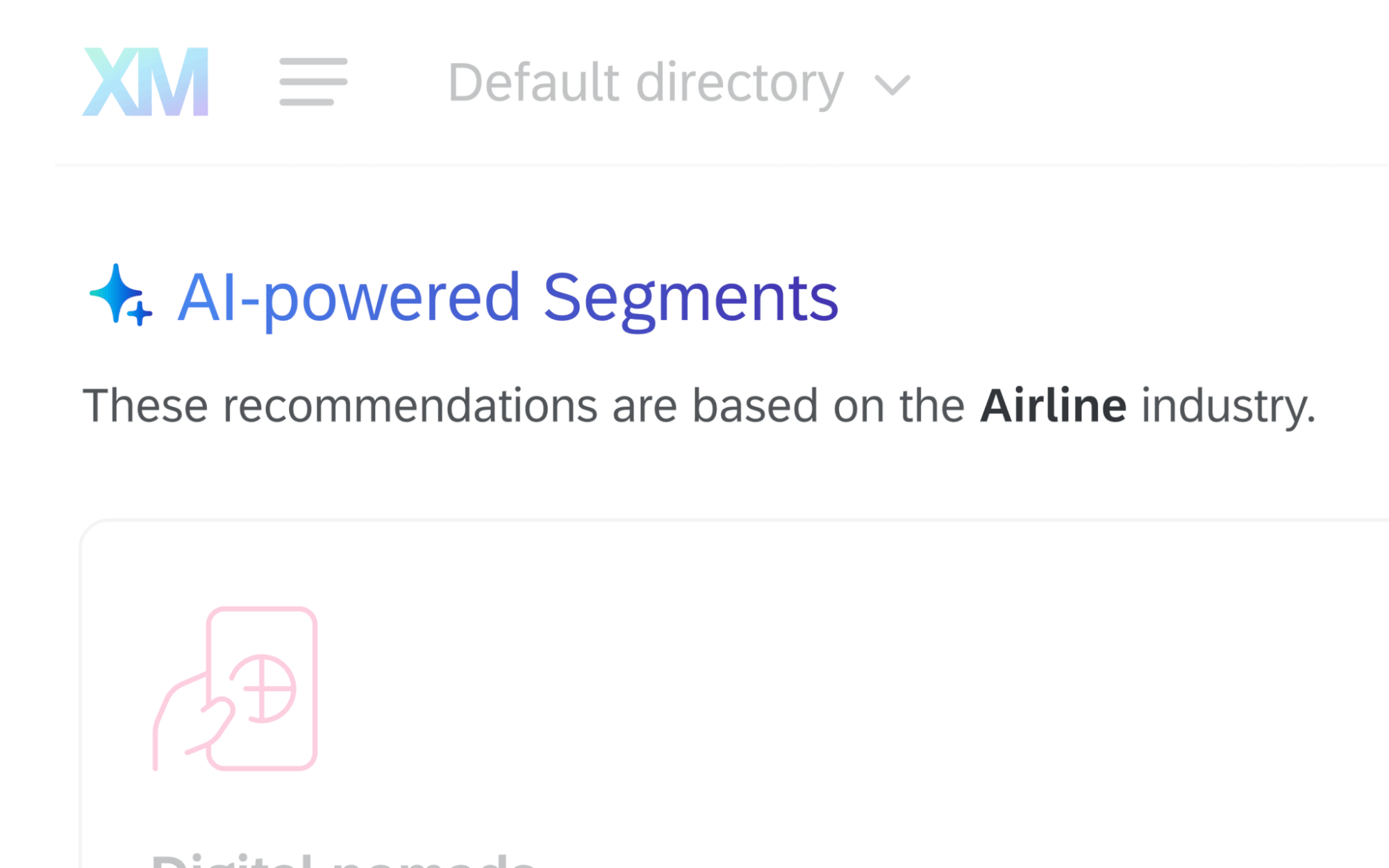Click the word AI-powered in the heading
This screenshot has height=868, width=1389.
349,297
